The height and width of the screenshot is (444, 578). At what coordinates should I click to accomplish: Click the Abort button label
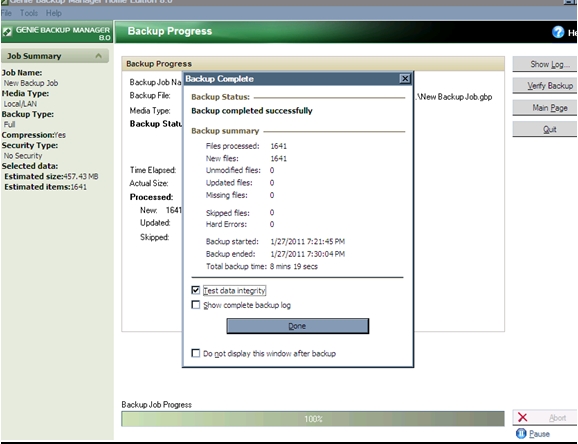click(557, 418)
